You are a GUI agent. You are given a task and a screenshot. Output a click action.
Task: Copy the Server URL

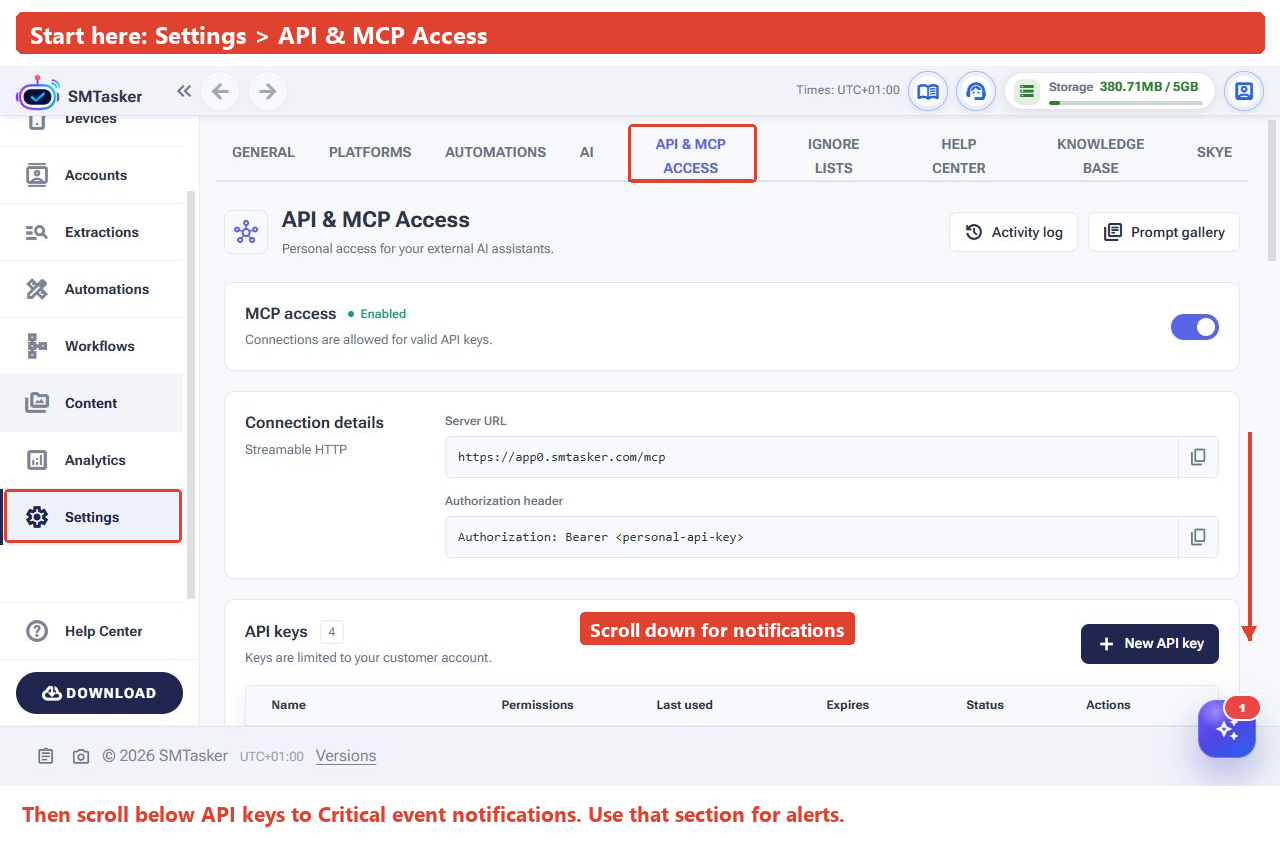1198,457
